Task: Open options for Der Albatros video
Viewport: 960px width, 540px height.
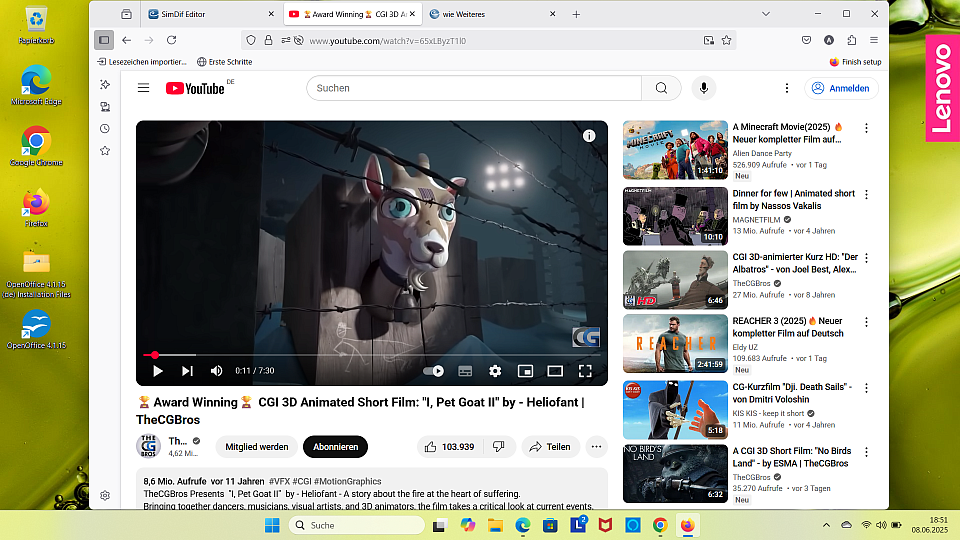Action: (866, 258)
